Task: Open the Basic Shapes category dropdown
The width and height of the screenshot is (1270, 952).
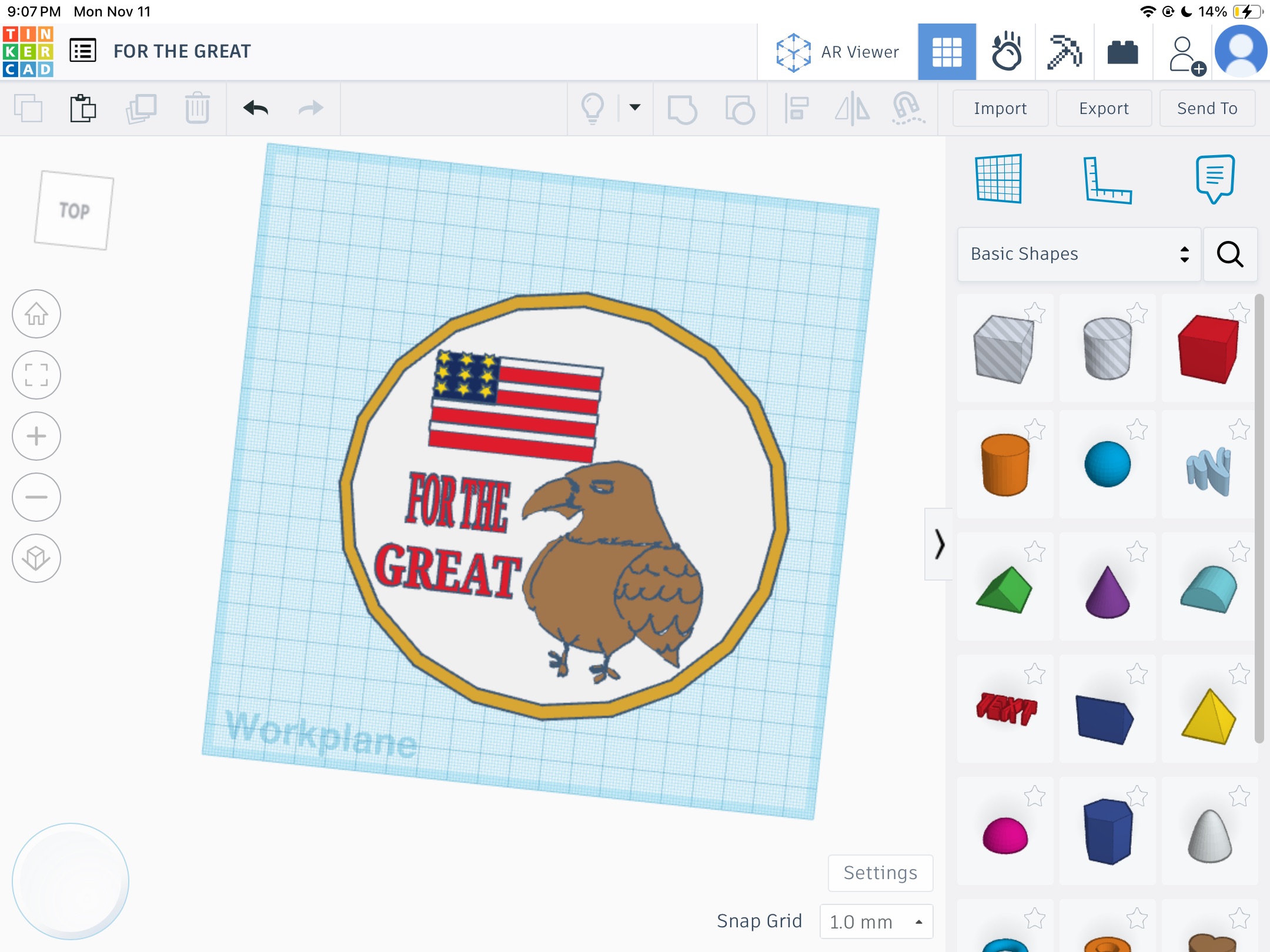Action: pos(1079,254)
